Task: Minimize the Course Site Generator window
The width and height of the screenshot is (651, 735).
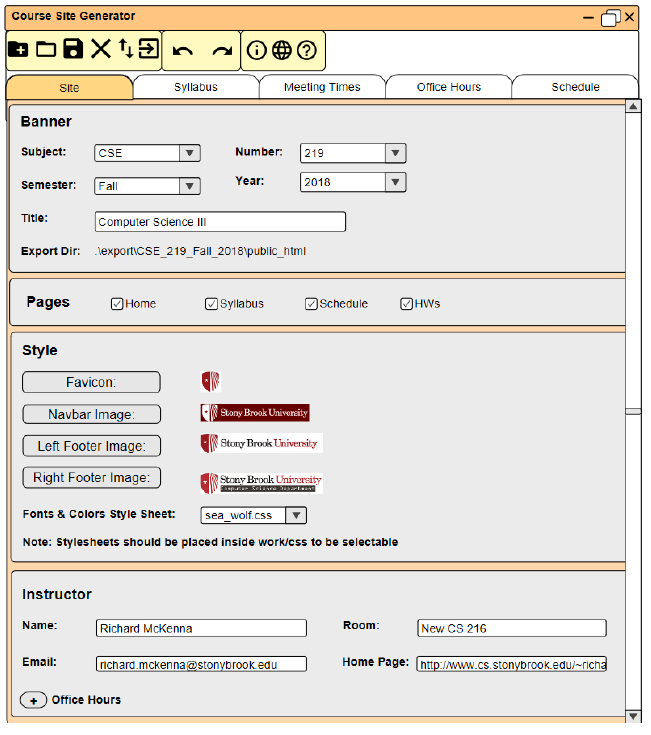Action: pyautogui.click(x=588, y=18)
